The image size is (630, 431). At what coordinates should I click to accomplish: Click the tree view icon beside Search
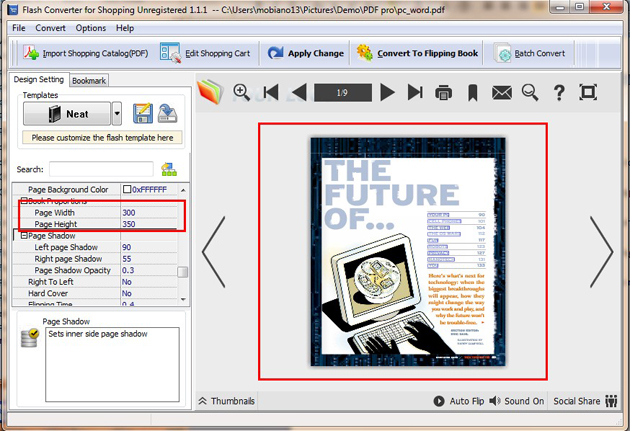coord(169,169)
